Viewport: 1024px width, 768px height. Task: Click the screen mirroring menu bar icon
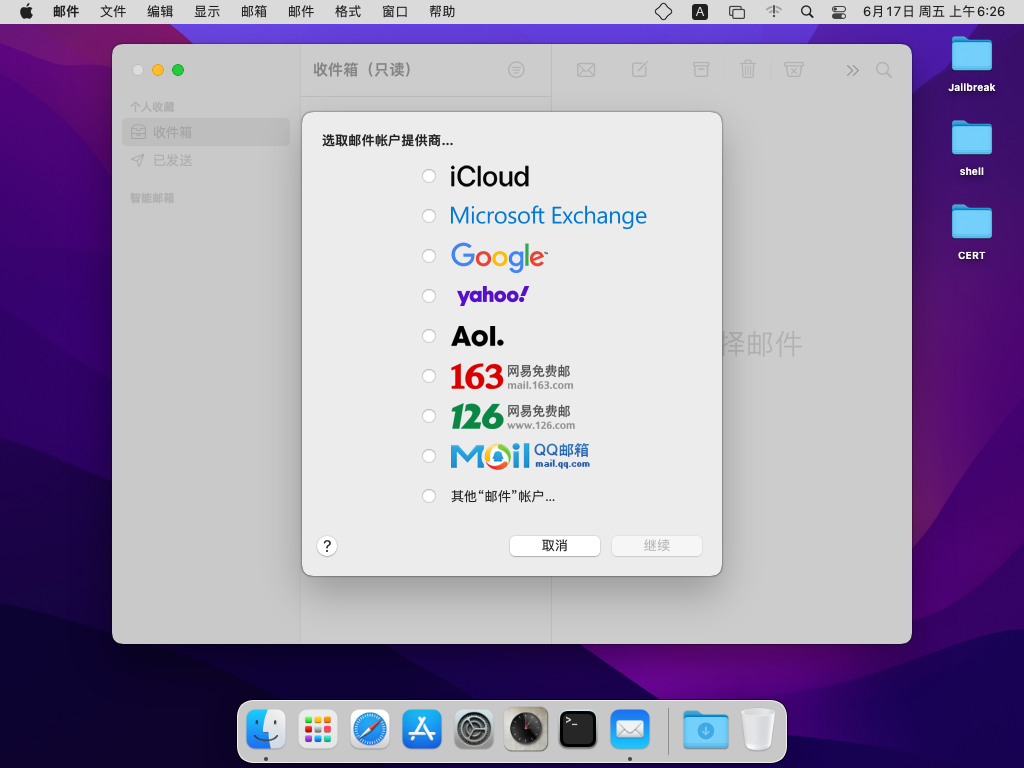[737, 12]
